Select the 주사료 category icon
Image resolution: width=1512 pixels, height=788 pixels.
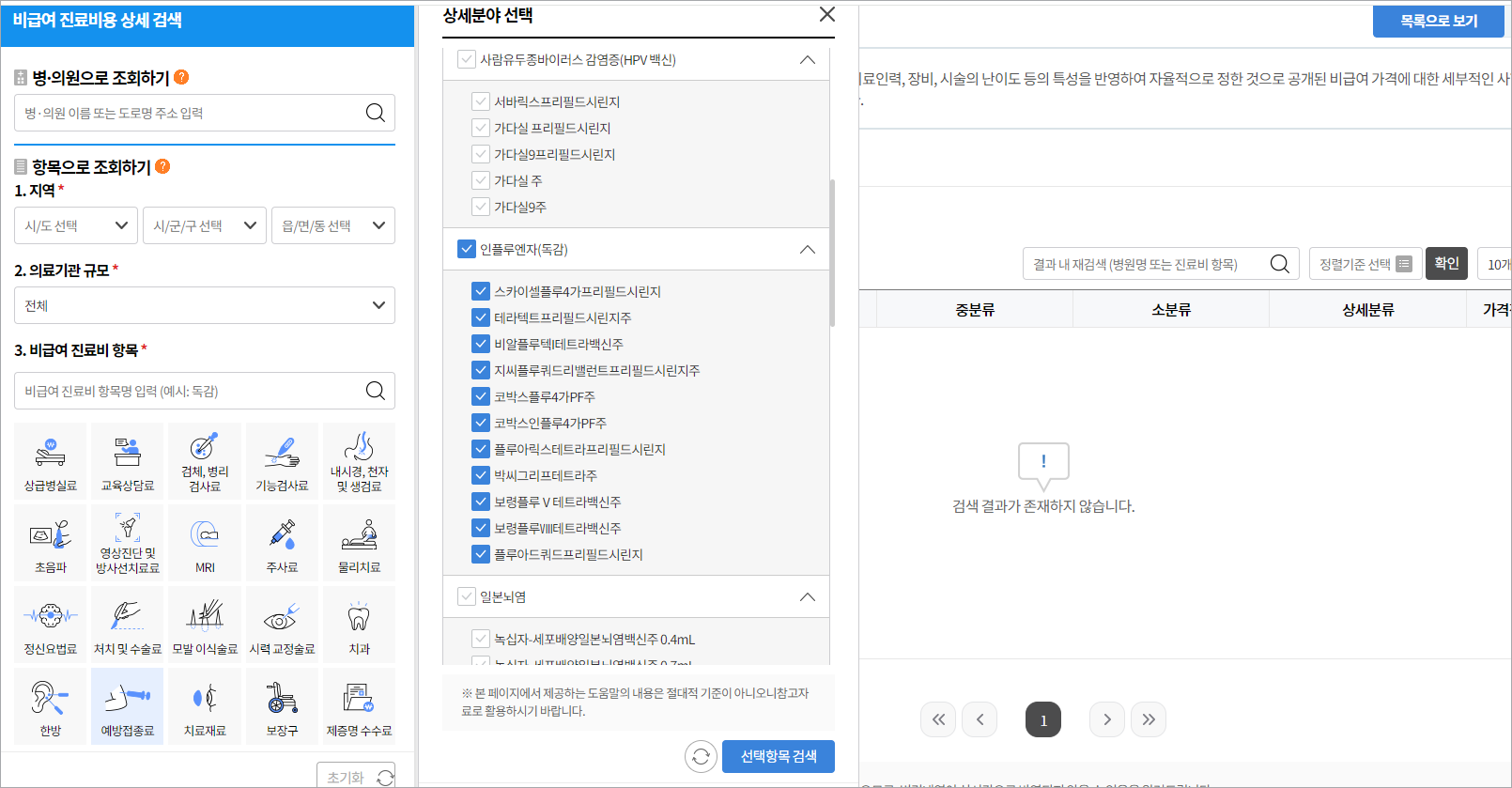[282, 543]
